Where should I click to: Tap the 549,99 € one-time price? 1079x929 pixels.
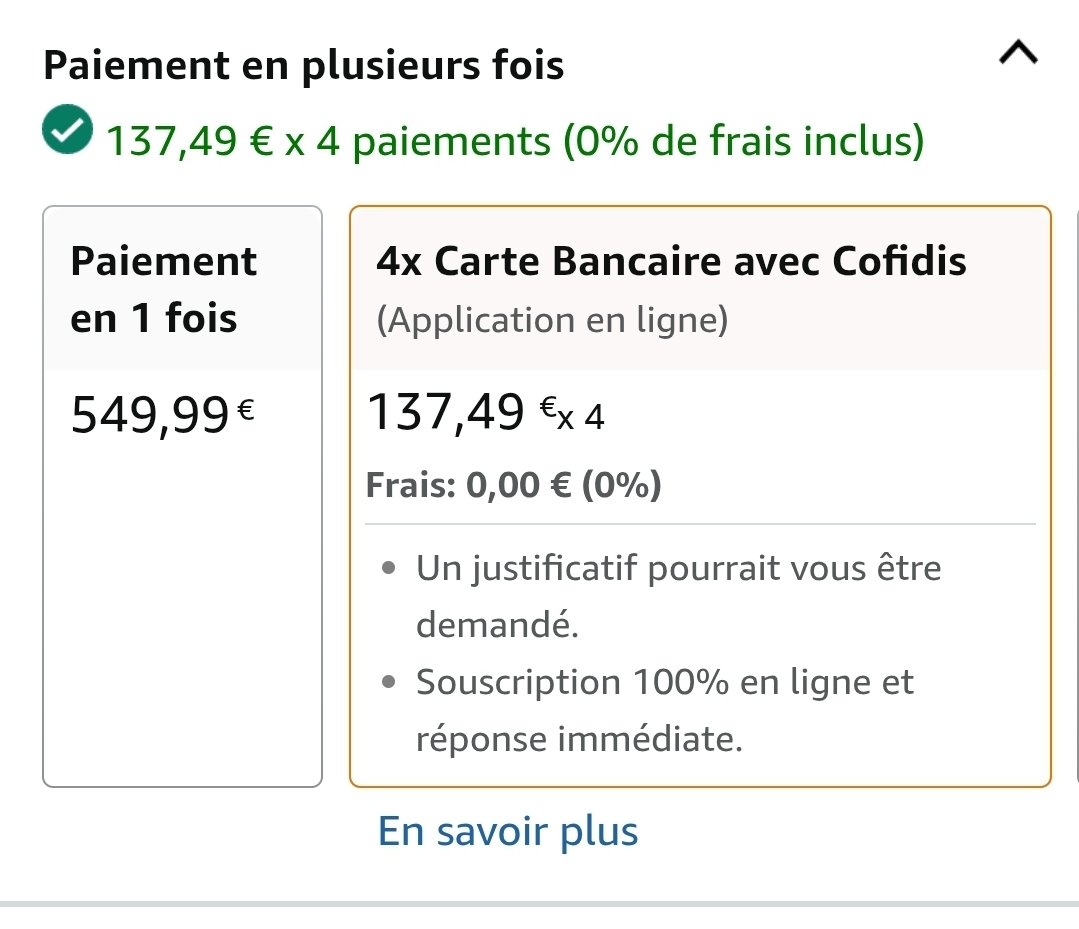click(x=150, y=415)
